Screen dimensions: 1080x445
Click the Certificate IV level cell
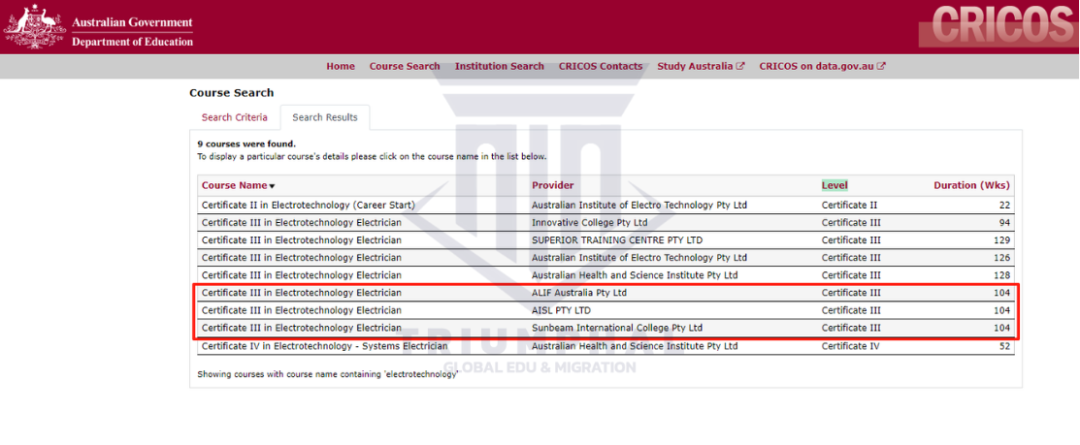click(x=850, y=346)
